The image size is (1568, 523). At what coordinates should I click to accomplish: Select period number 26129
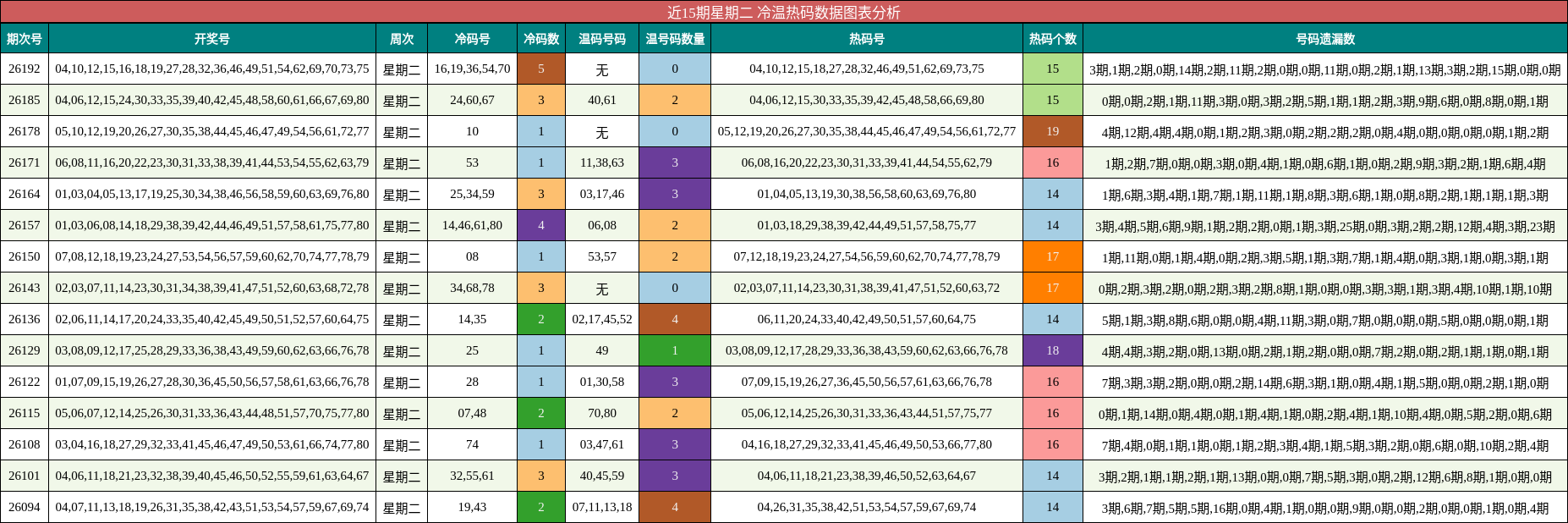(25, 350)
